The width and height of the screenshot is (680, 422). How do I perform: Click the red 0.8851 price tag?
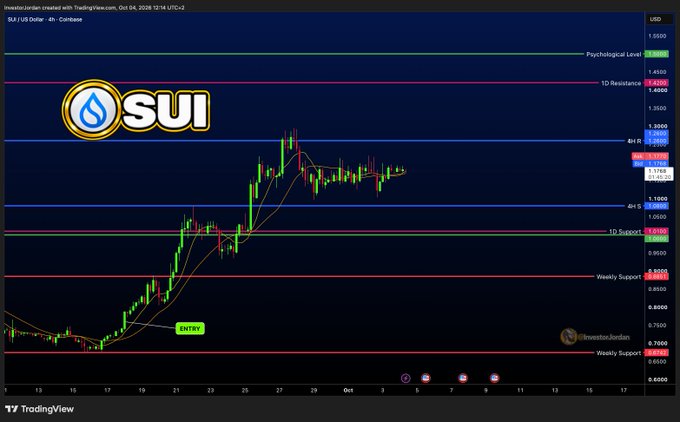tap(657, 277)
